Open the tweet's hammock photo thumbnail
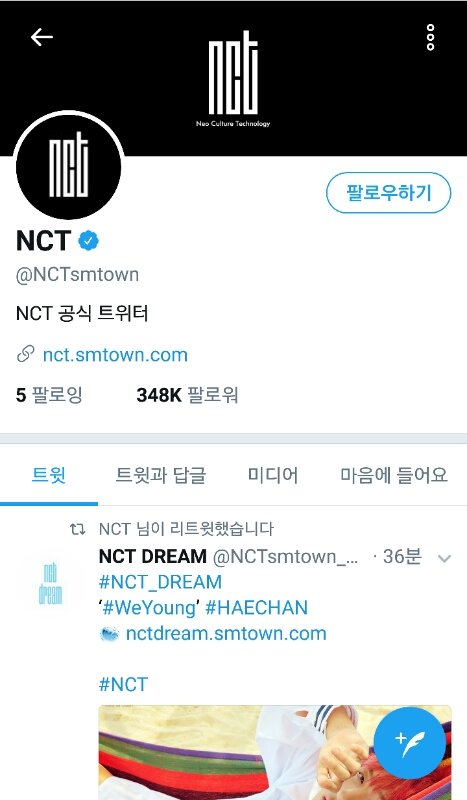 pyautogui.click(x=275, y=753)
